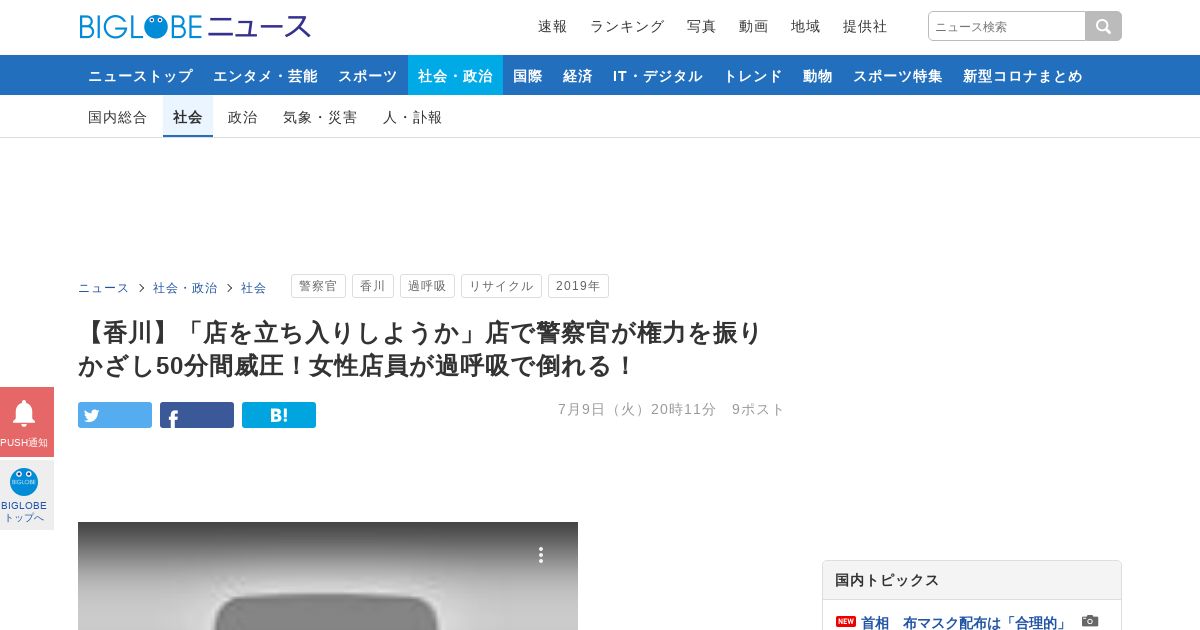Switch to 政治 sub-tab
1200x630 pixels.
click(x=243, y=117)
